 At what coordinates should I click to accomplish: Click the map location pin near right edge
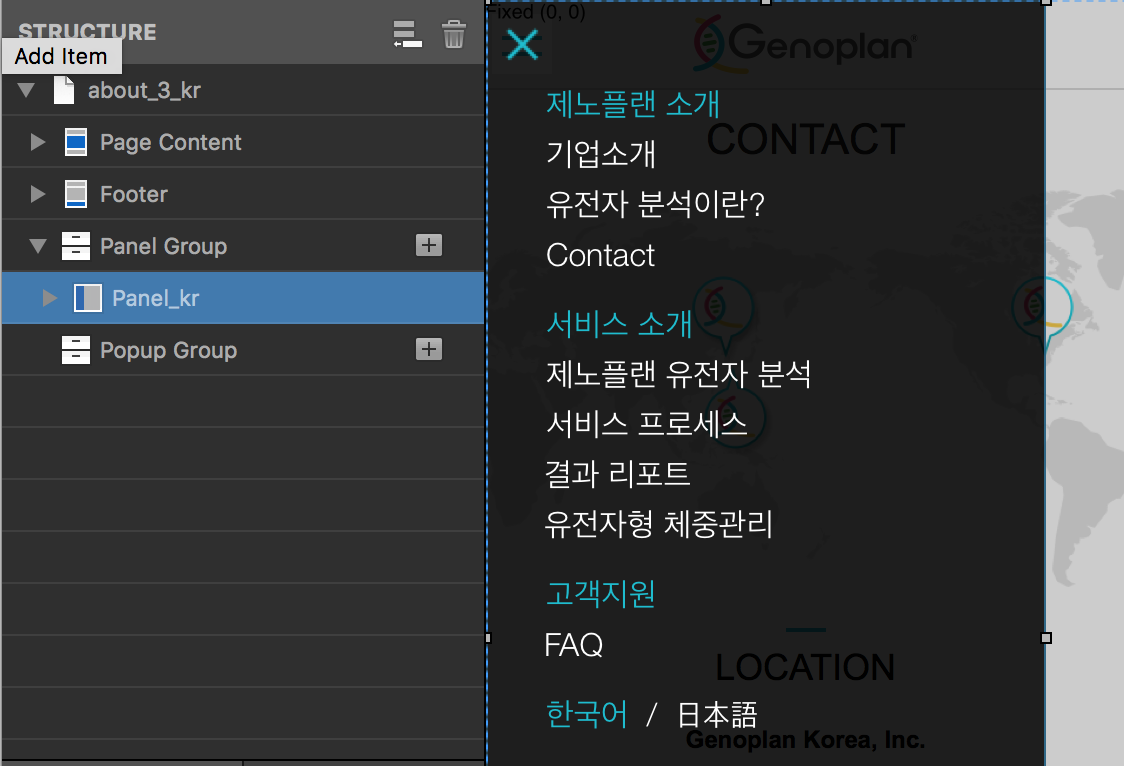[x=1043, y=315]
